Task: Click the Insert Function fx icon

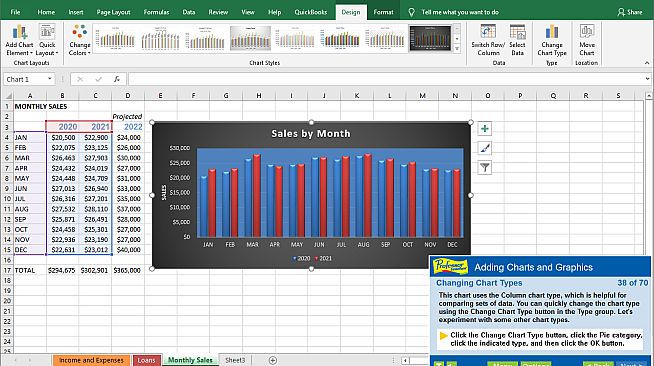Action: point(117,79)
